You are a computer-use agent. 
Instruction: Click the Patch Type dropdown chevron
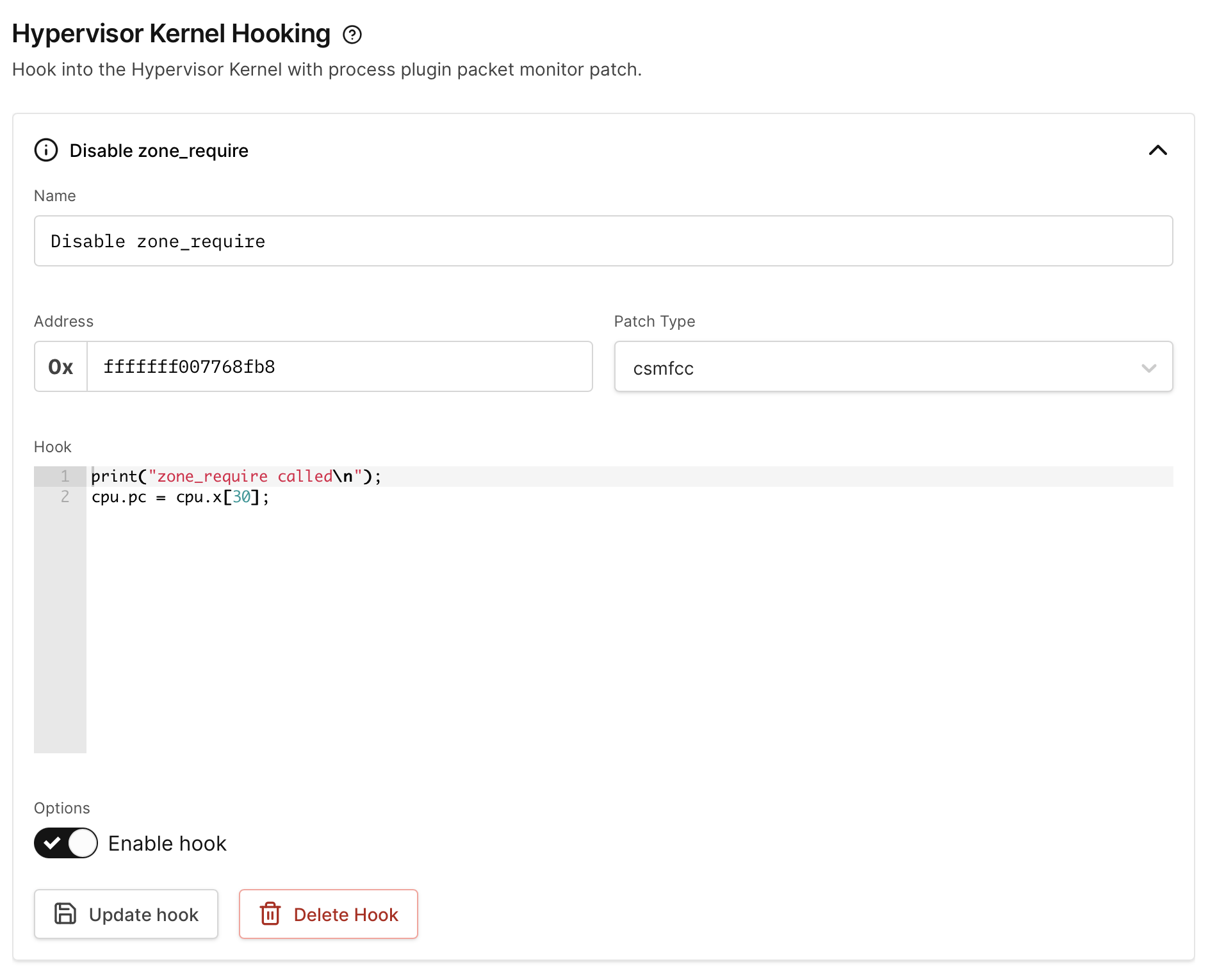[1150, 368]
